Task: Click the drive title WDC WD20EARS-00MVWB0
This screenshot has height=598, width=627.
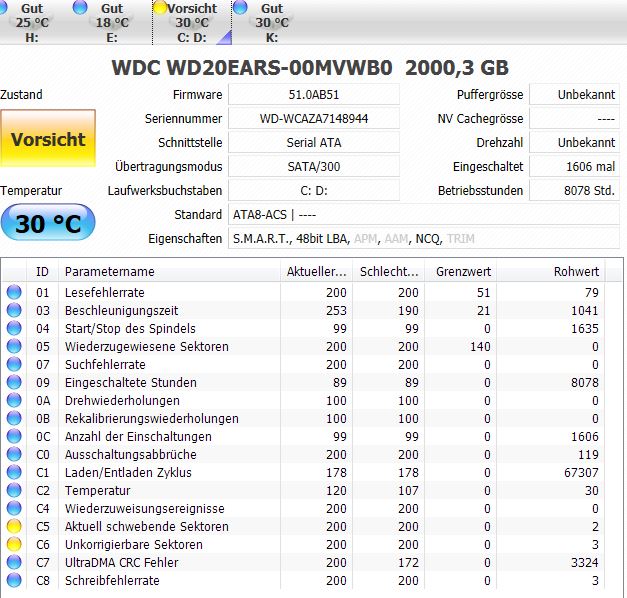Action: point(252,68)
